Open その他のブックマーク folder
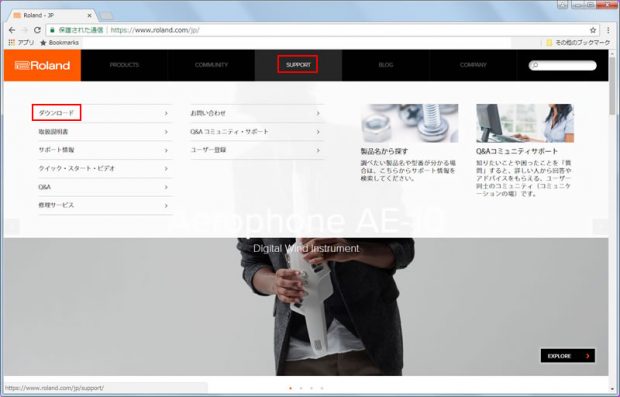620x397 pixels. click(x=578, y=42)
